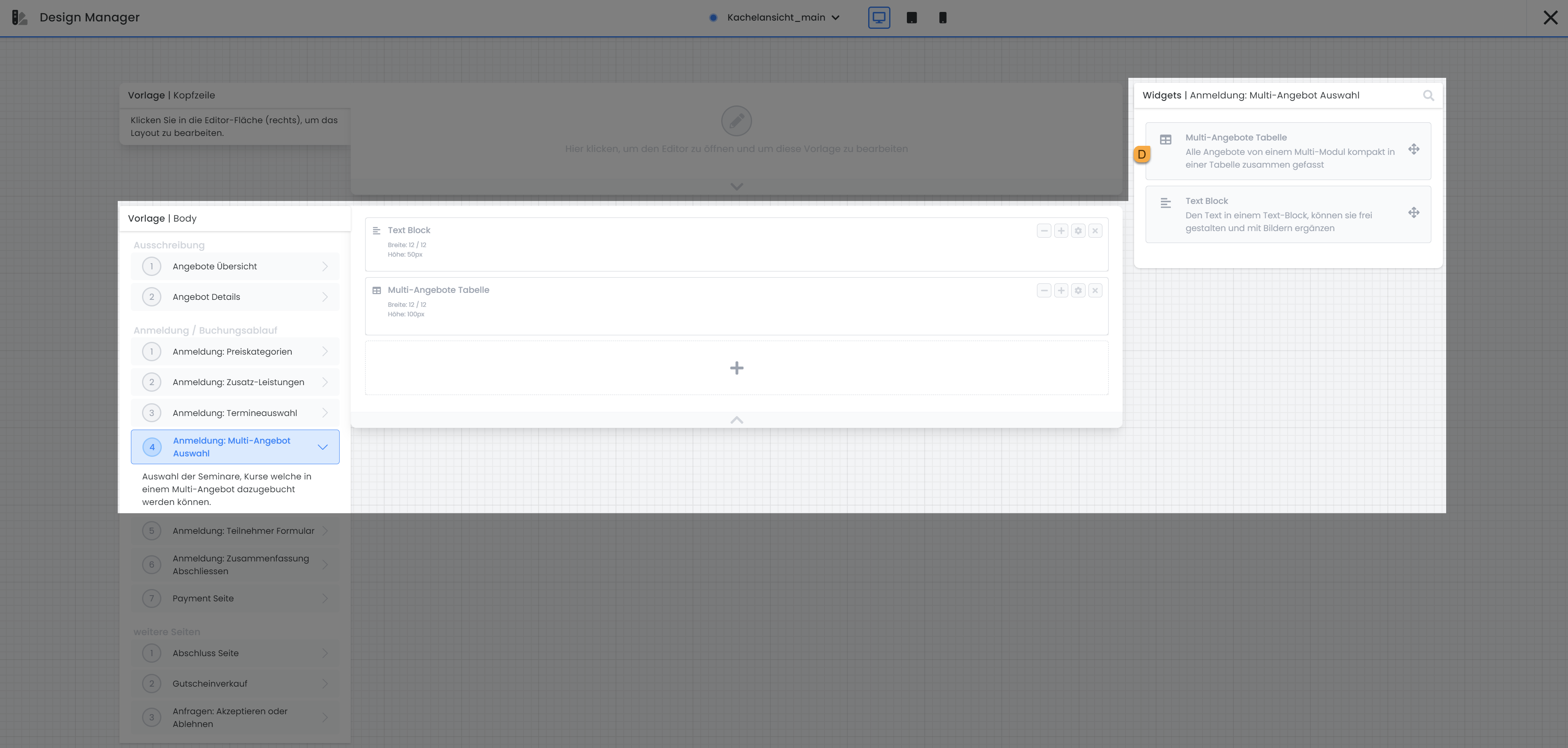Open Anmeldung: Preiskategorien step
The height and width of the screenshot is (748, 1568).
(235, 351)
